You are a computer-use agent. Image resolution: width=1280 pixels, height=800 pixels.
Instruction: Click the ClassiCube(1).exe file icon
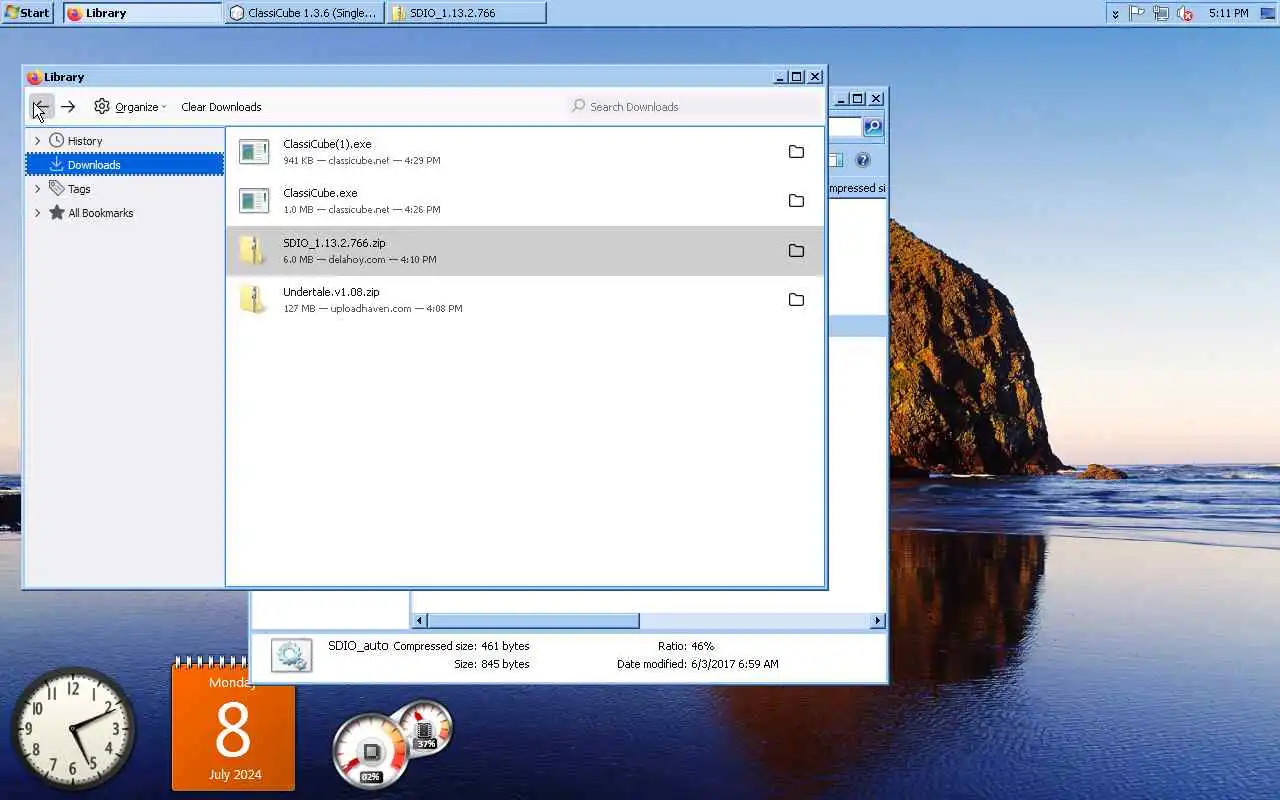(x=254, y=152)
